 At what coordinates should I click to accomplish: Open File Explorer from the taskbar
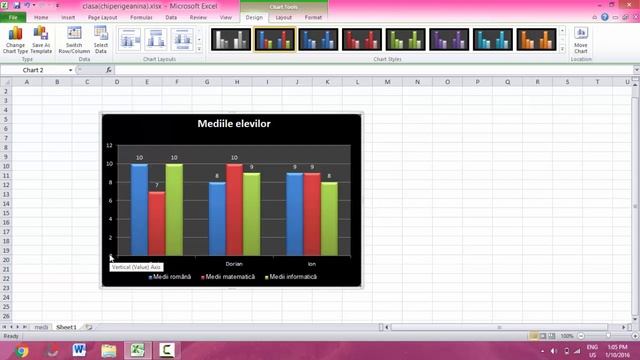109,351
